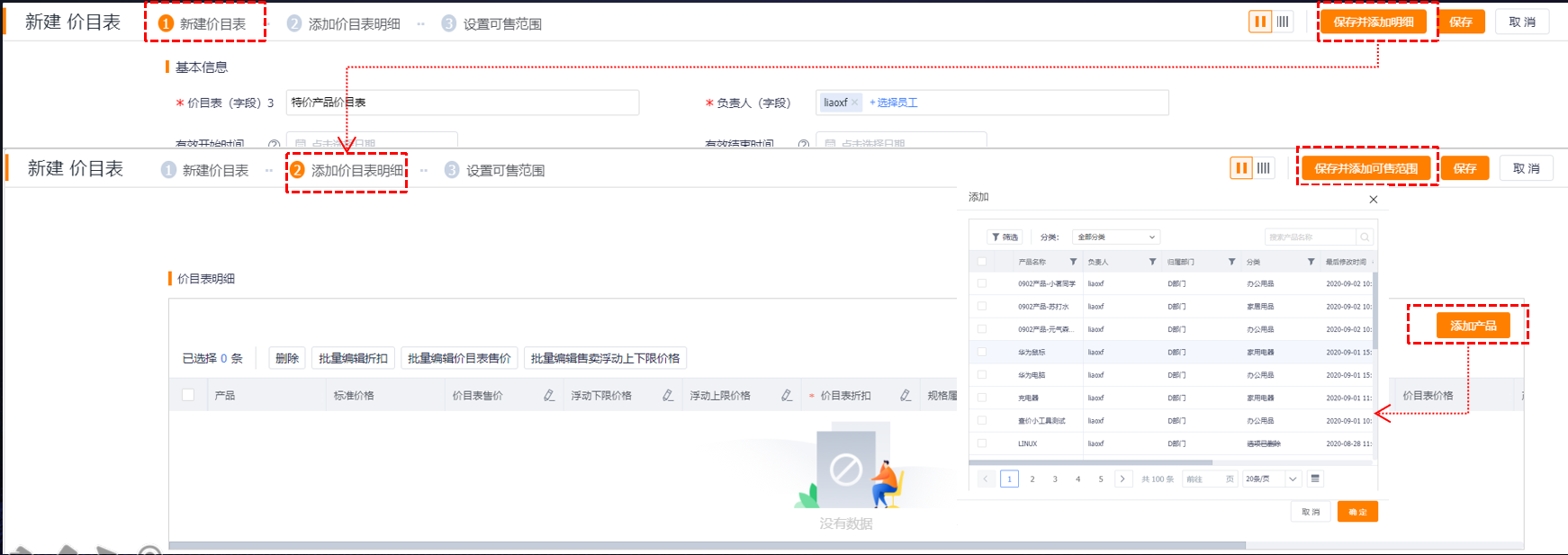Click filter funnel icon on 归属部门 column
This screenshot has width=1568, height=555.
(x=1231, y=262)
